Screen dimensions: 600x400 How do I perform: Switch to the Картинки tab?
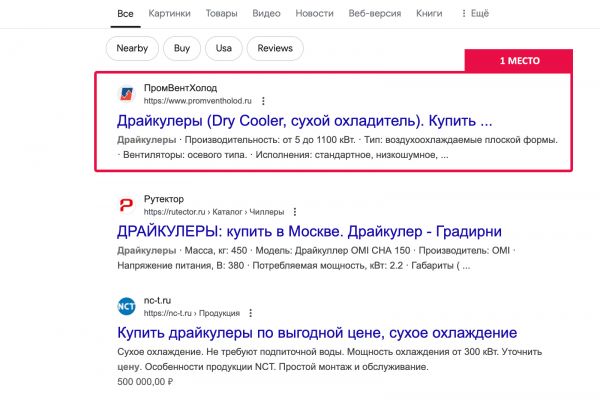point(170,13)
